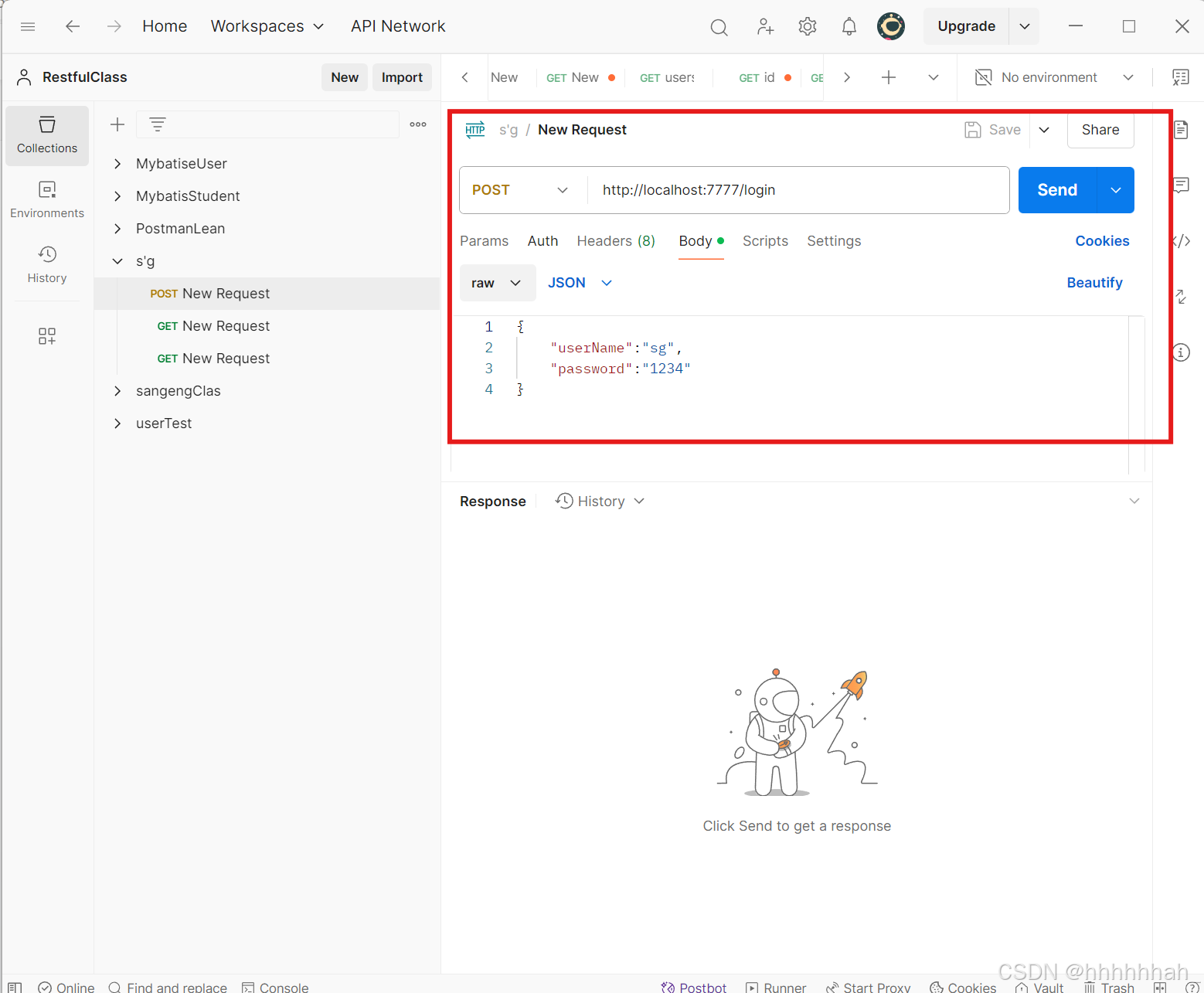This screenshot has width=1204, height=993.
Task: Open Console in the status bar
Action: tap(275, 988)
